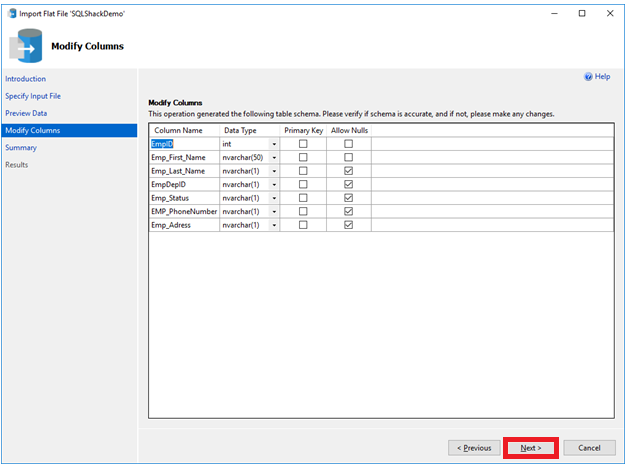Toggle Primary Key for Emp_Adress
The height and width of the screenshot is (468, 627).
[x=303, y=225]
